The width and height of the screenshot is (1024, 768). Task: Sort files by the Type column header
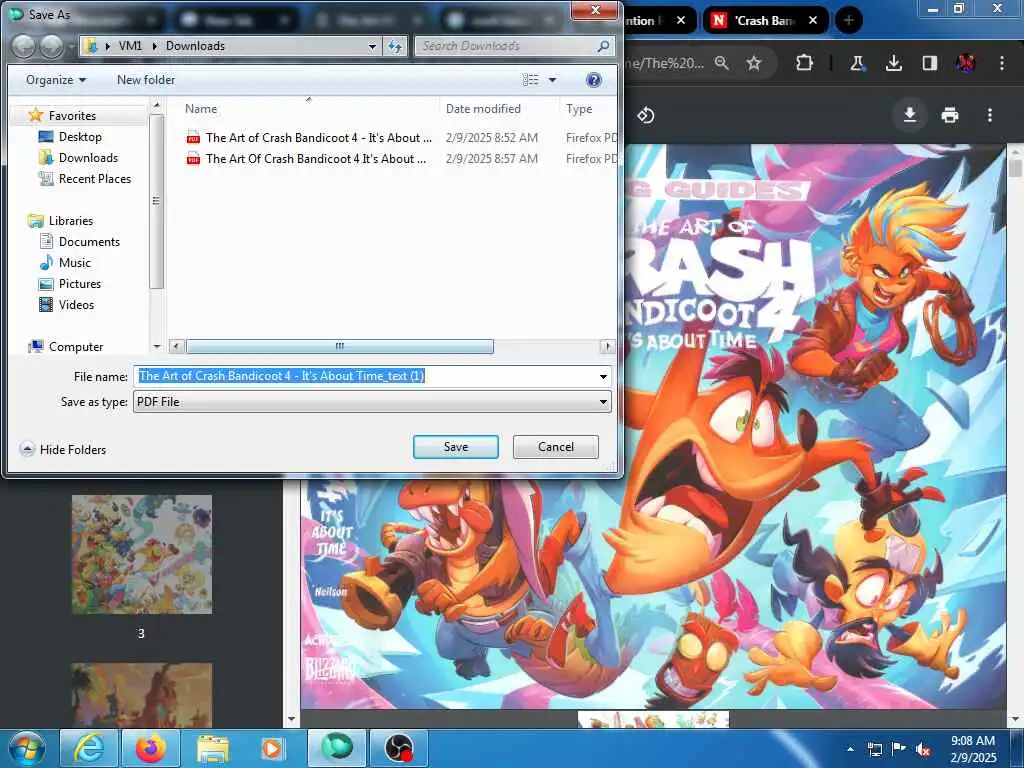click(579, 109)
